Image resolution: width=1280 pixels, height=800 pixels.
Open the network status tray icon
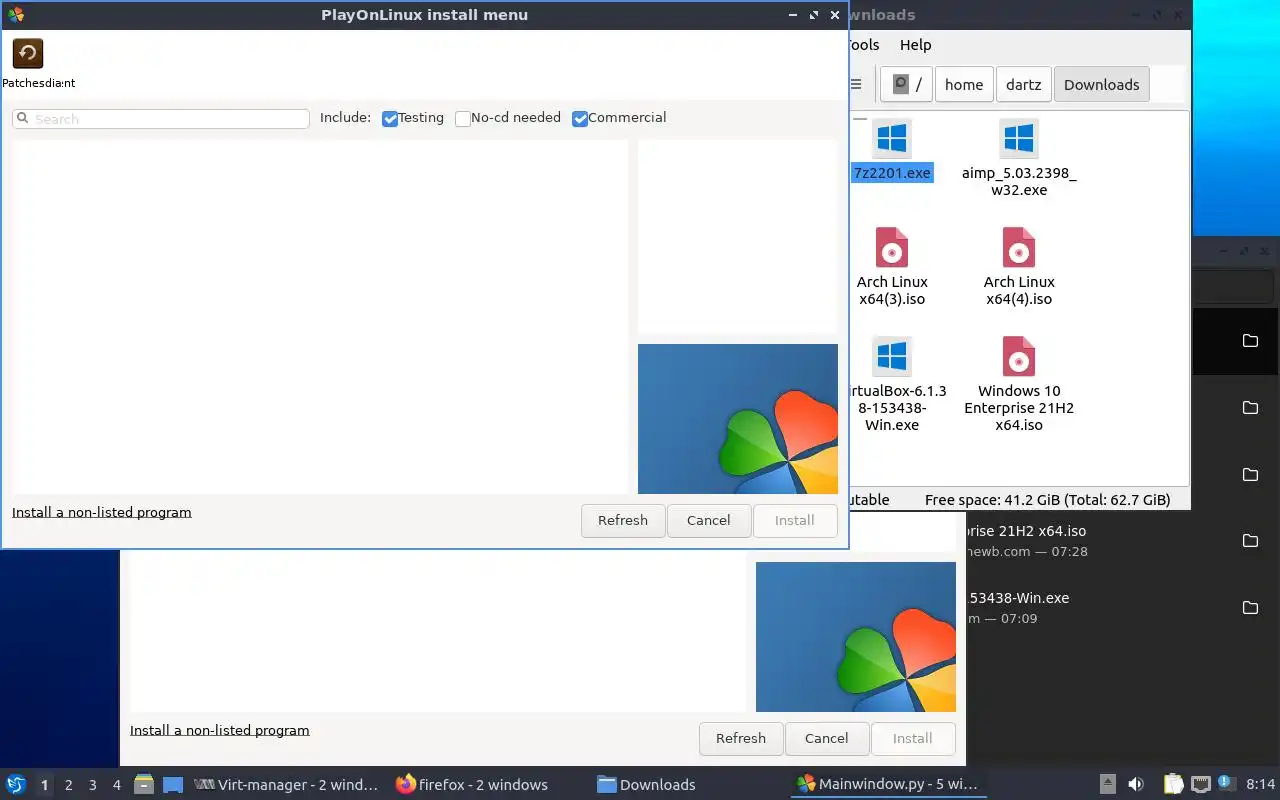click(1200, 784)
